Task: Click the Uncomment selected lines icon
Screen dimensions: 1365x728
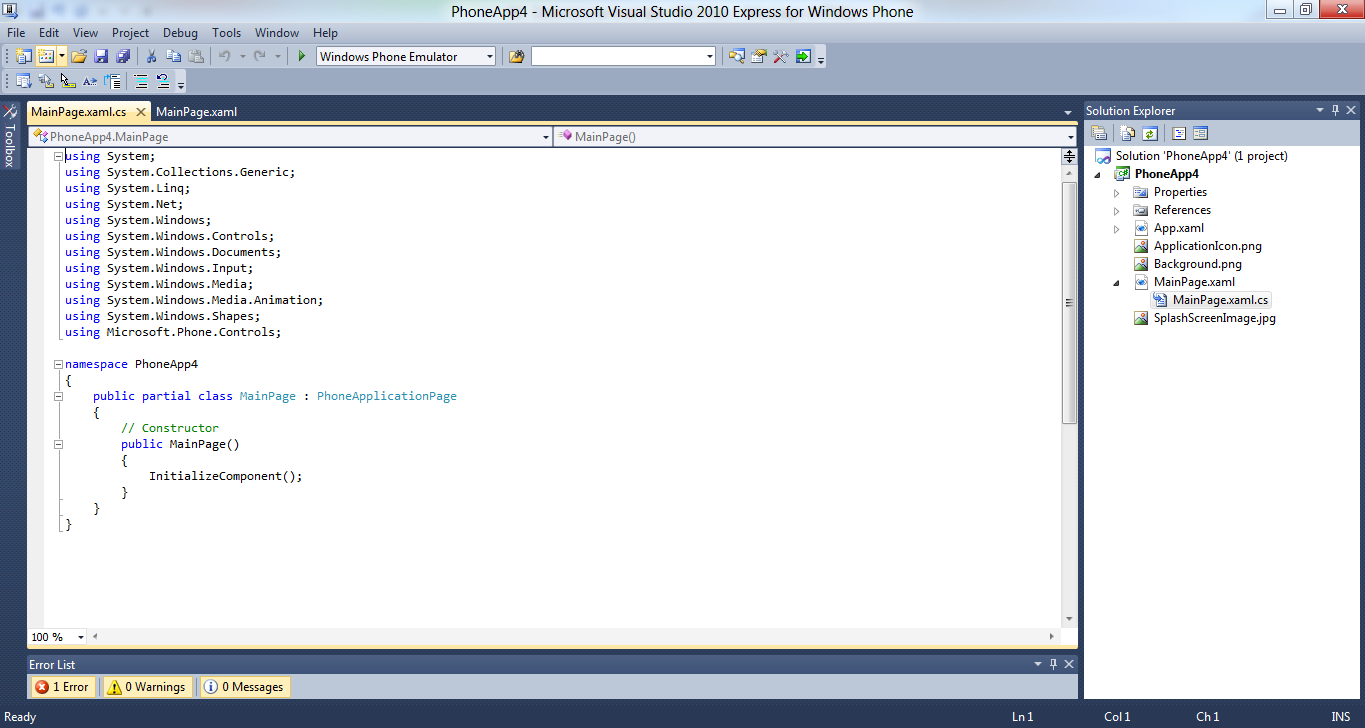Action: click(163, 82)
